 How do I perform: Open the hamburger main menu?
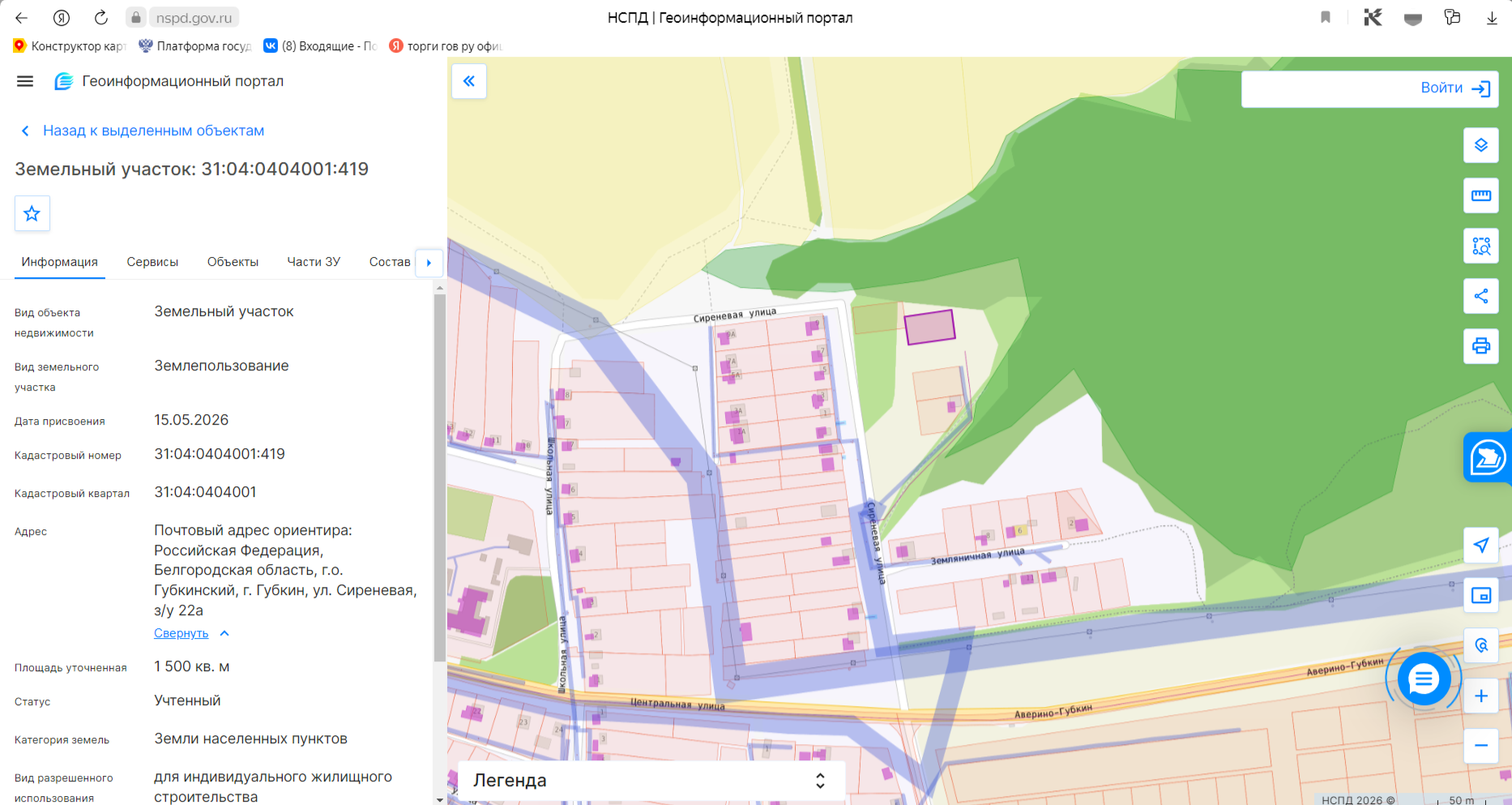click(25, 81)
